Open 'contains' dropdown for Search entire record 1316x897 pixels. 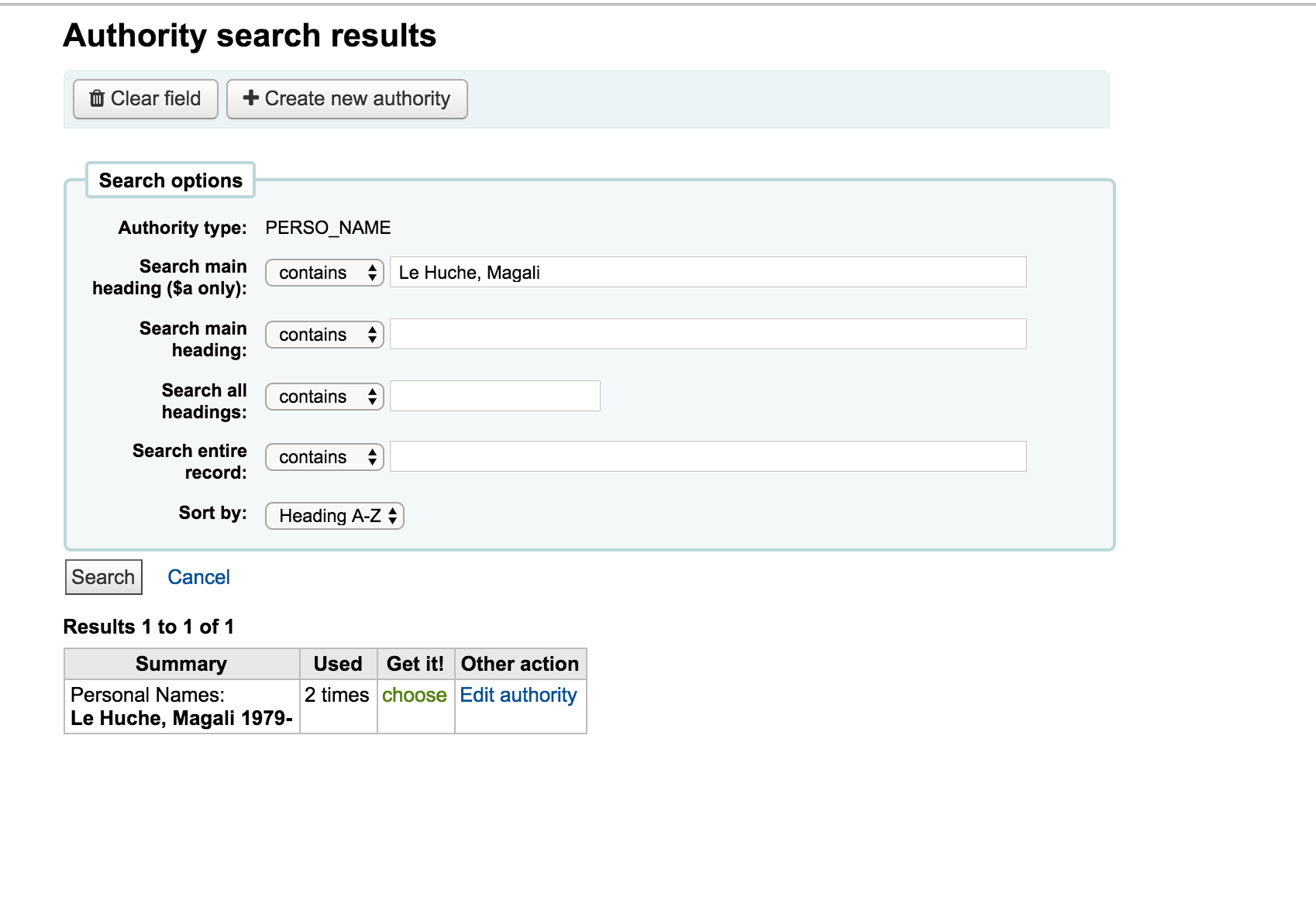point(325,457)
